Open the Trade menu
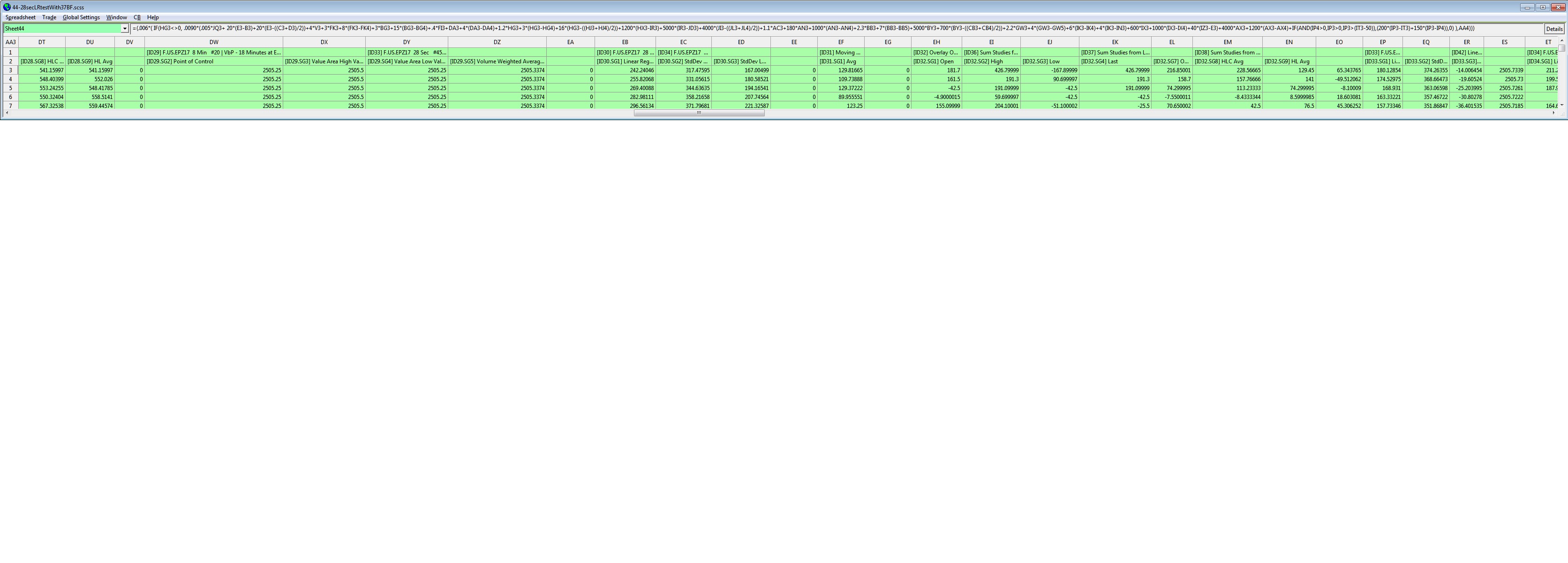The width and height of the screenshot is (1568, 563). click(x=49, y=18)
